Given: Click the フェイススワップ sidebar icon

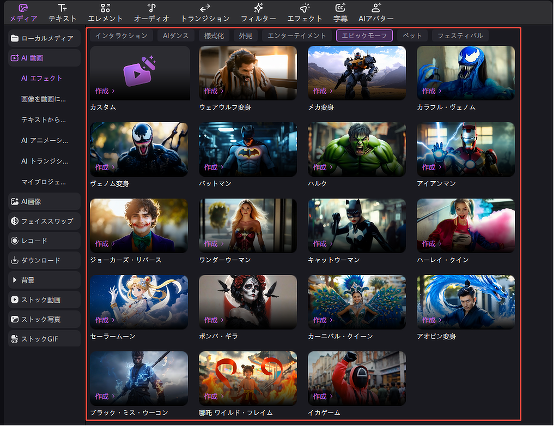Looking at the screenshot, I should (x=14, y=221).
